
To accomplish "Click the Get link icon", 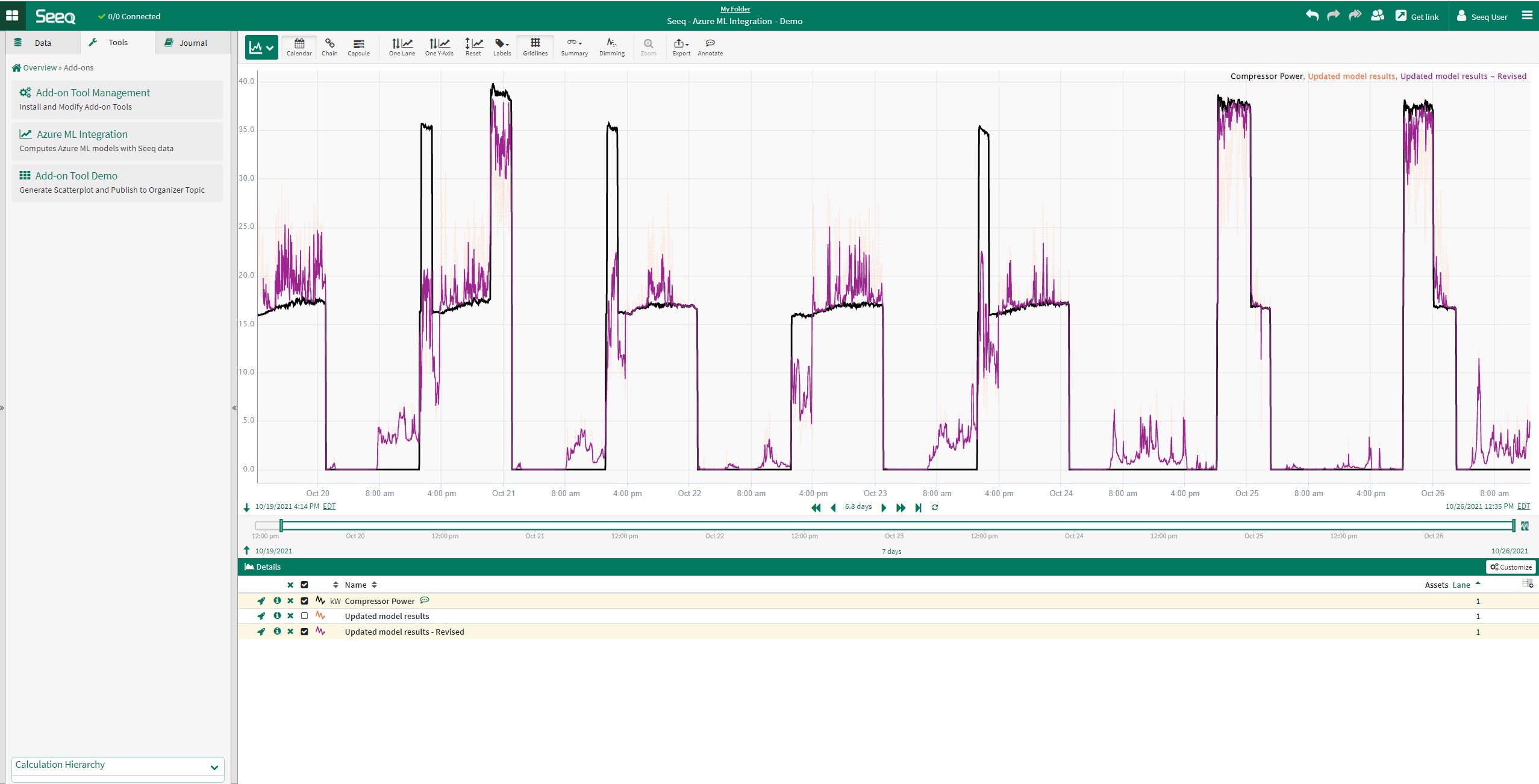I will coord(1400,16).
